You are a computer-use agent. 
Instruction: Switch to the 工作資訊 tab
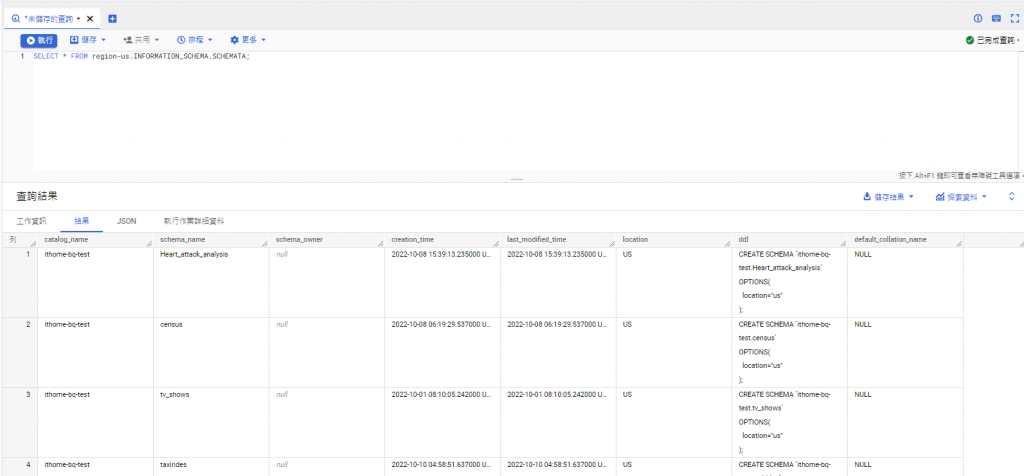click(31, 221)
